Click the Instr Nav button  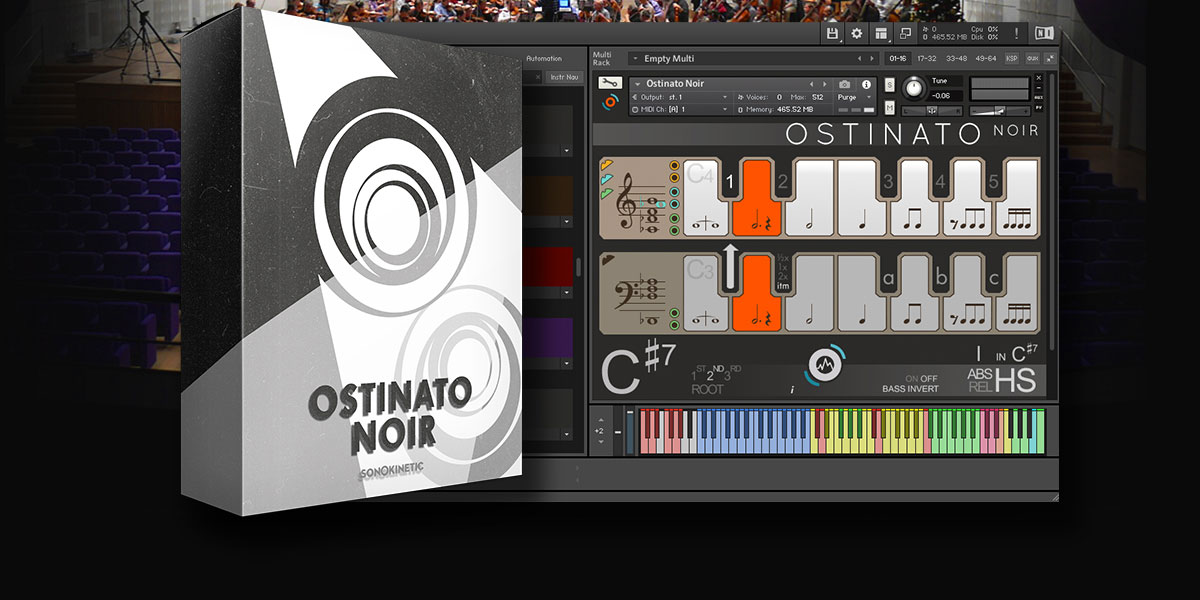coord(564,77)
